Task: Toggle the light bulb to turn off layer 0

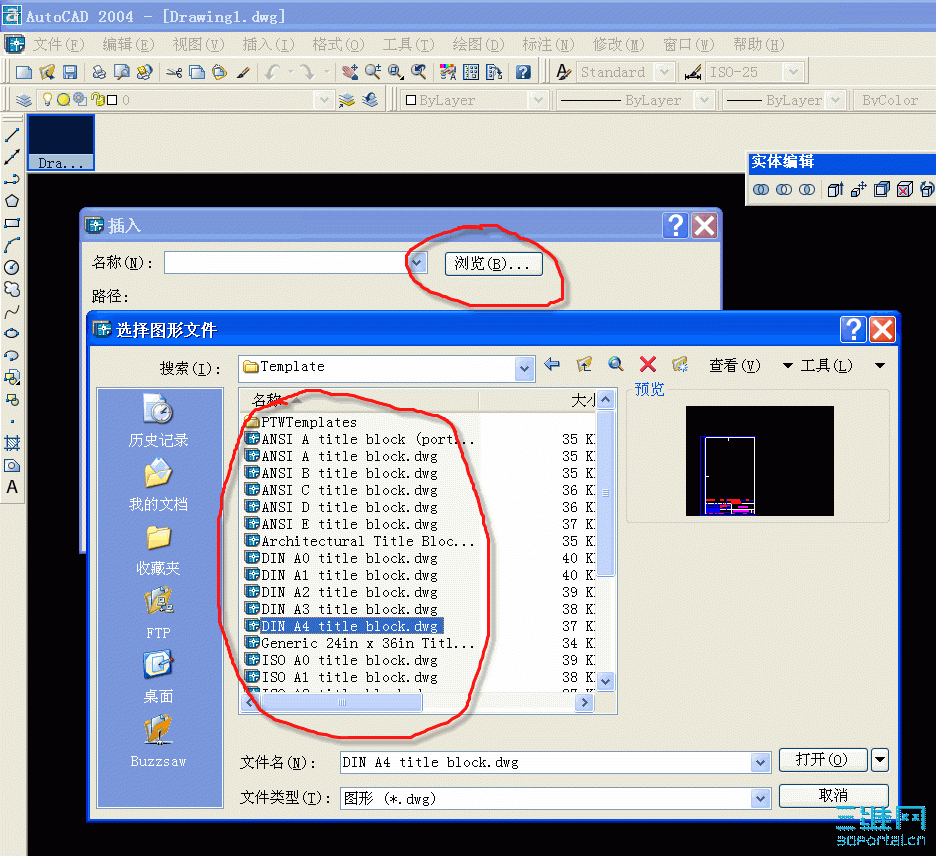Action: point(47,100)
